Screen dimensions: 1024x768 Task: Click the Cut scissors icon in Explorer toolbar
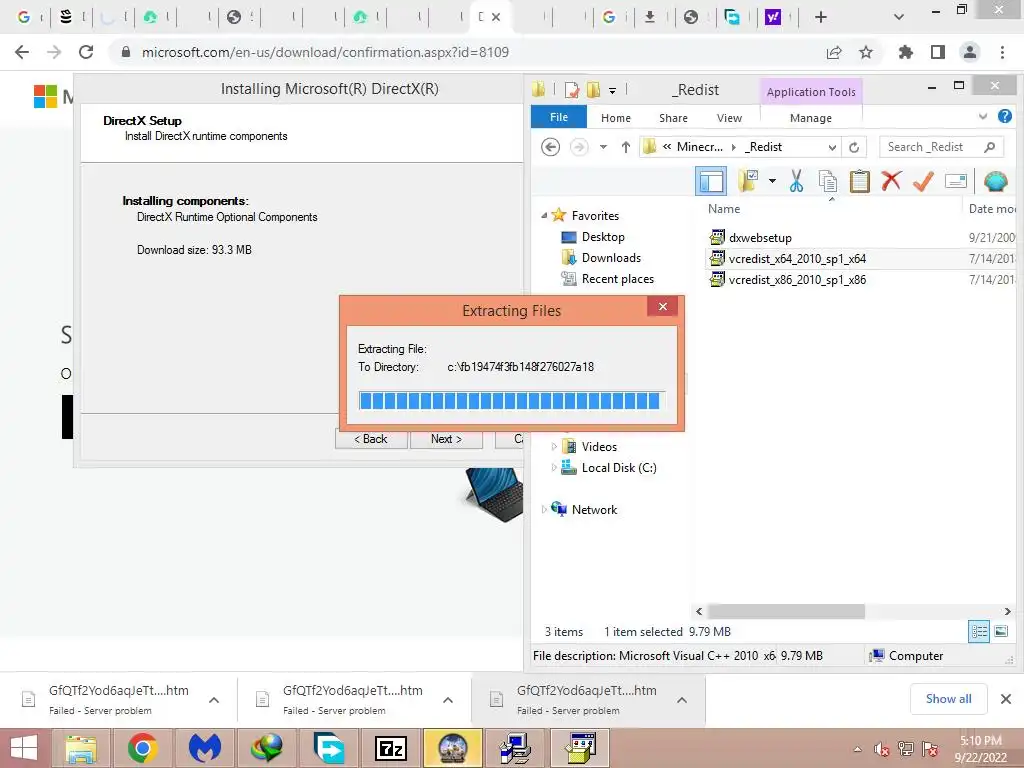[795, 181]
